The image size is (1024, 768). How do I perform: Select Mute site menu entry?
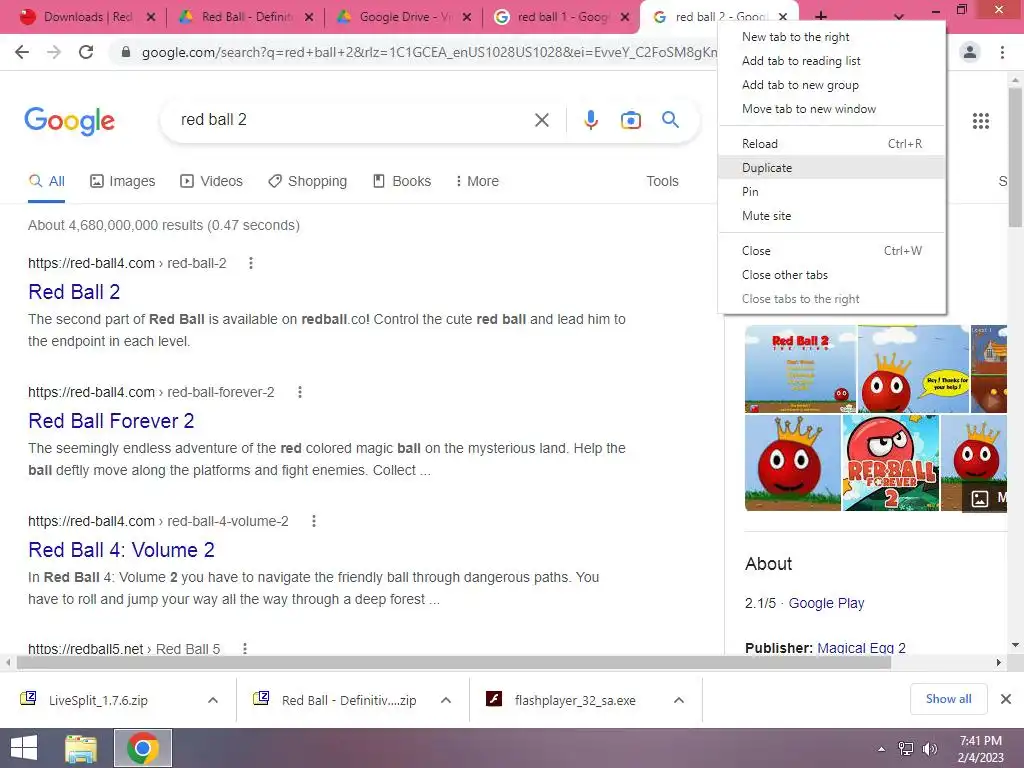point(831,216)
